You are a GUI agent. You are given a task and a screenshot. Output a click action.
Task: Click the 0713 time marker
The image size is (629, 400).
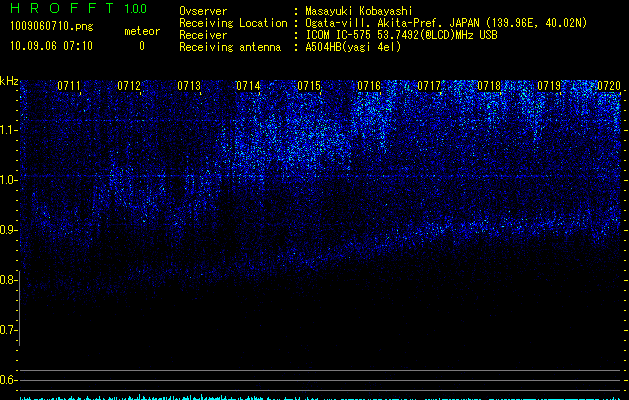tap(189, 85)
